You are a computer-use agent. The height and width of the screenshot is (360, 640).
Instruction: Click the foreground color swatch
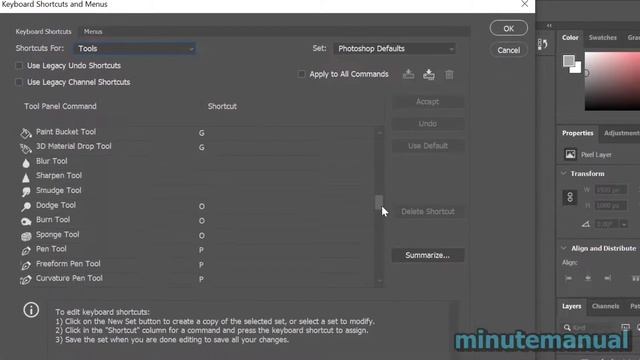tap(569, 61)
